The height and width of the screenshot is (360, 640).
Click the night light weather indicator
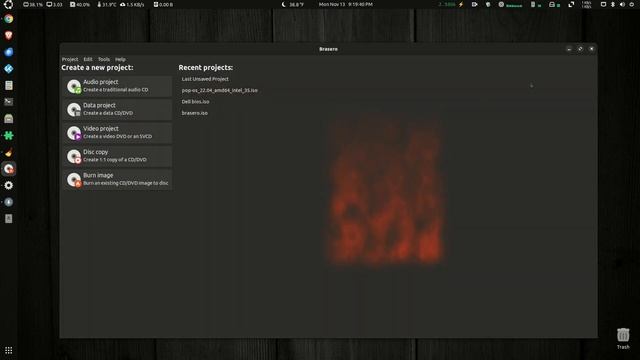[x=293, y=4]
